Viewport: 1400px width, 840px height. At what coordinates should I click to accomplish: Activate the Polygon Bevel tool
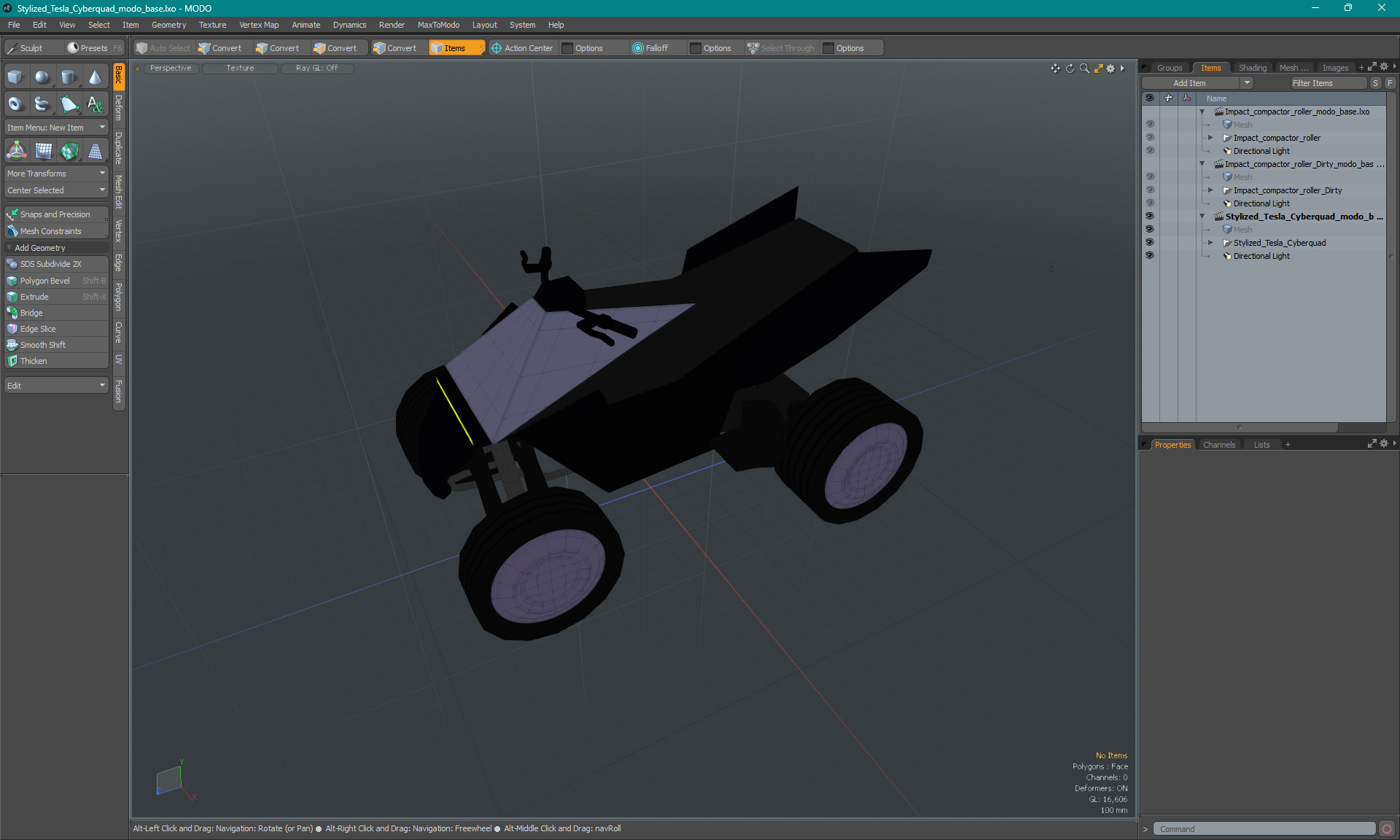coord(56,281)
